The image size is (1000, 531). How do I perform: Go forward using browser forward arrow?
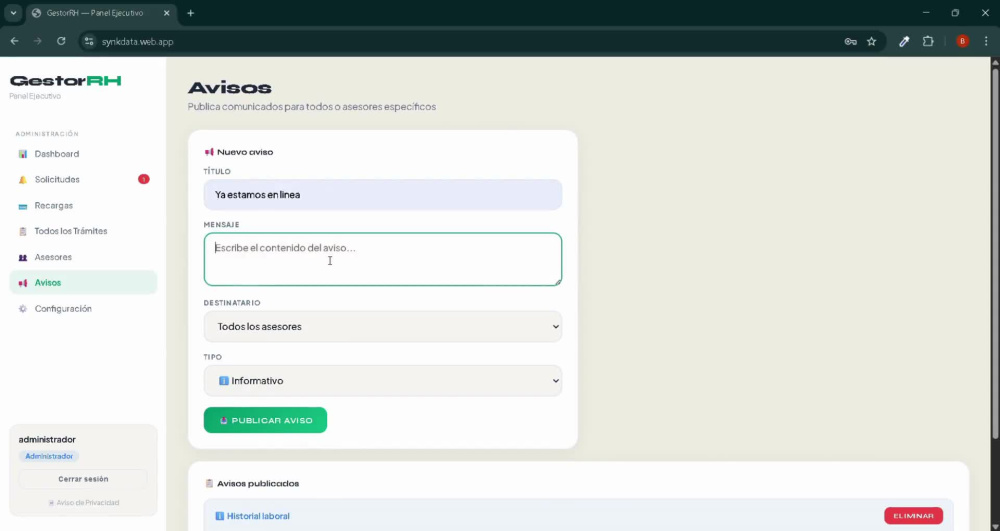(38, 41)
